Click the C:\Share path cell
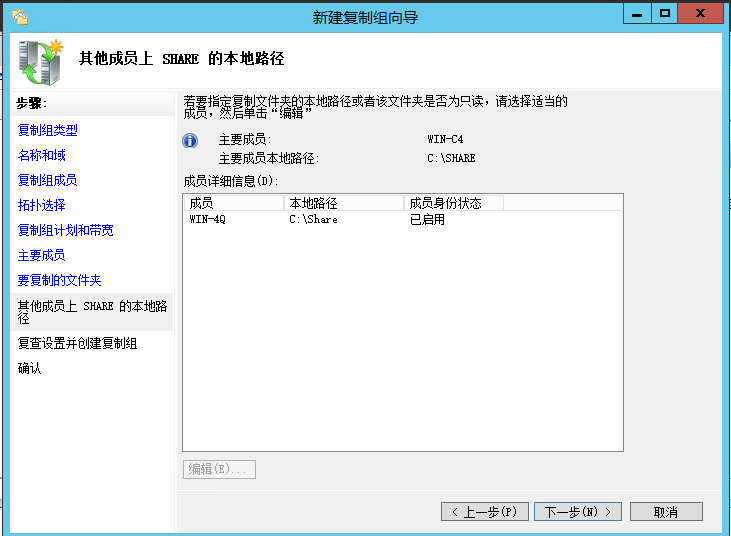This screenshot has height=536, width=731. tap(313, 219)
